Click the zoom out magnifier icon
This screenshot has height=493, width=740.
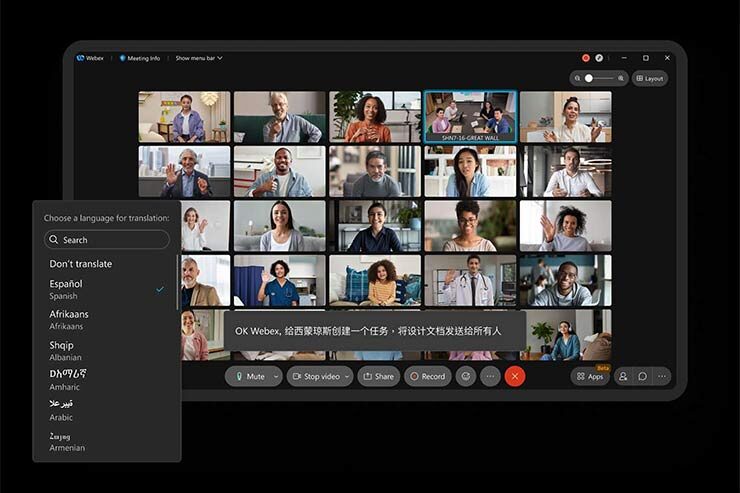pos(578,78)
